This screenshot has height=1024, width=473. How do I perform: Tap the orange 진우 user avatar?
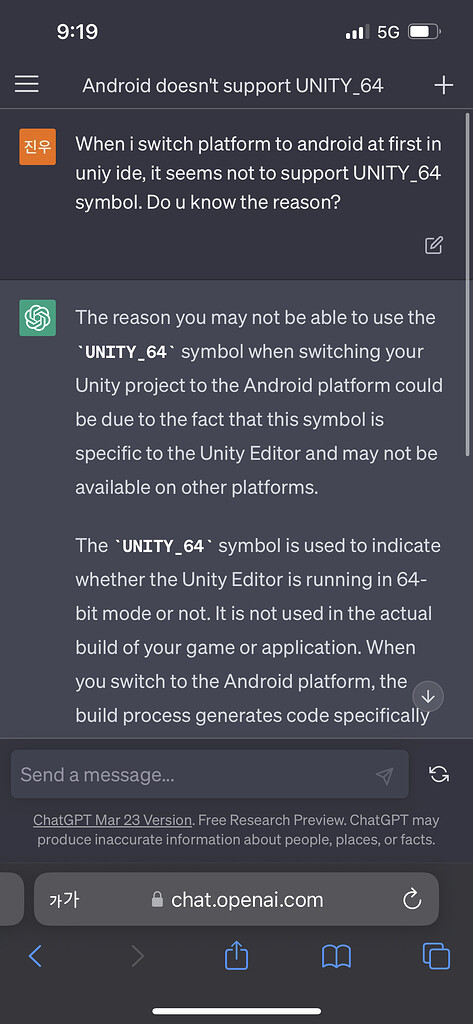[x=37, y=146]
